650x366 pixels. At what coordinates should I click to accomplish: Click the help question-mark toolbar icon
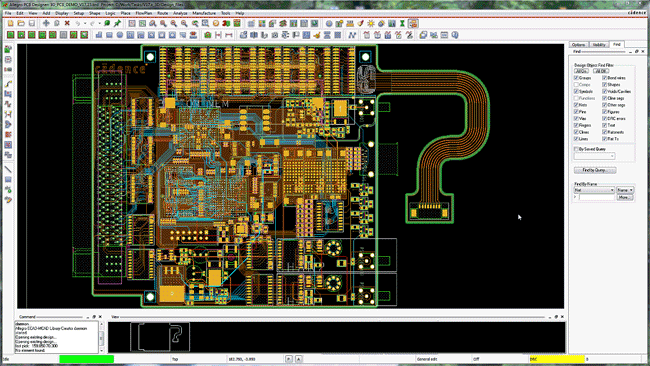[455, 35]
